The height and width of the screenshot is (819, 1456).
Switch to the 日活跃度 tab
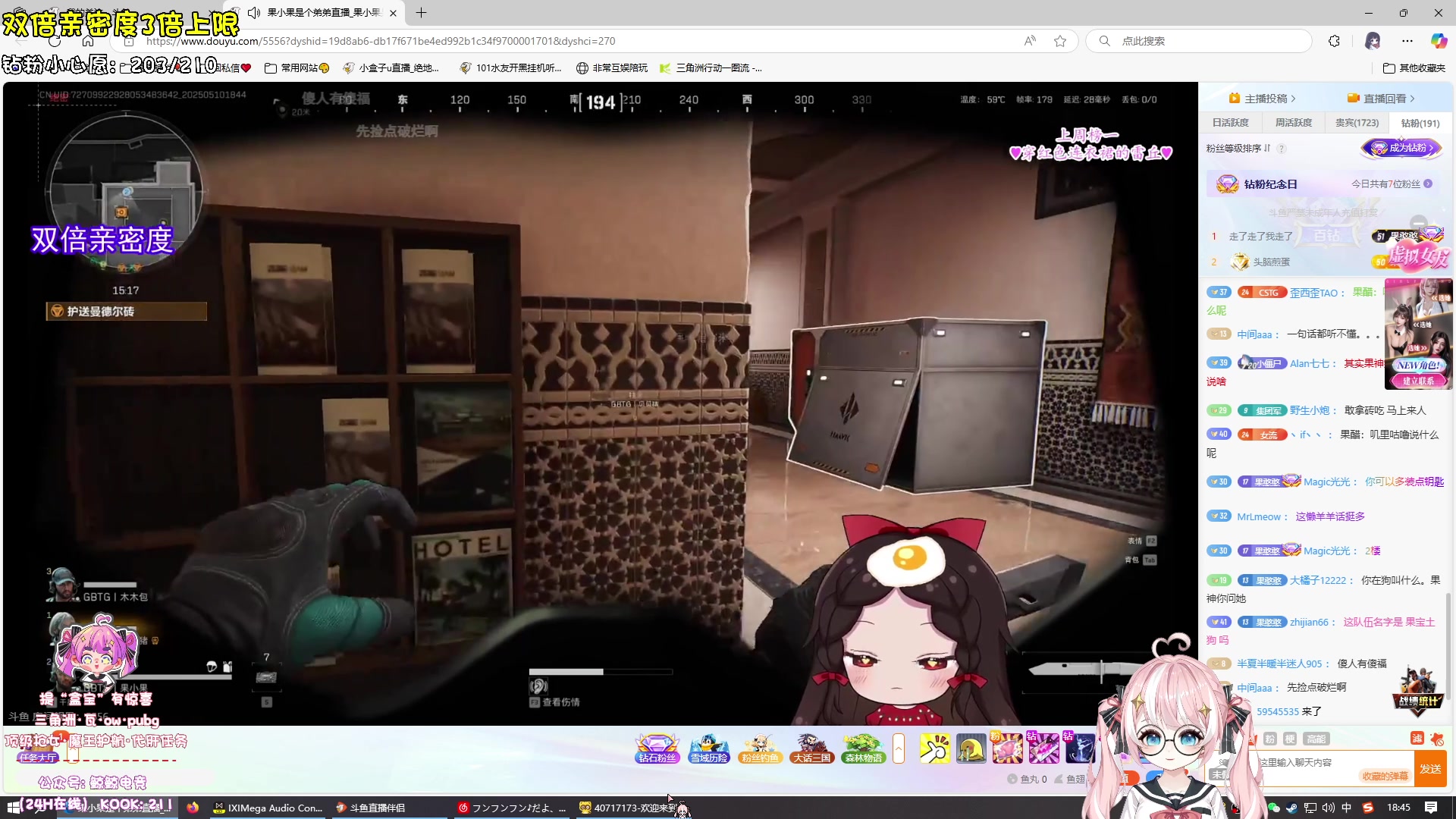click(x=1230, y=123)
